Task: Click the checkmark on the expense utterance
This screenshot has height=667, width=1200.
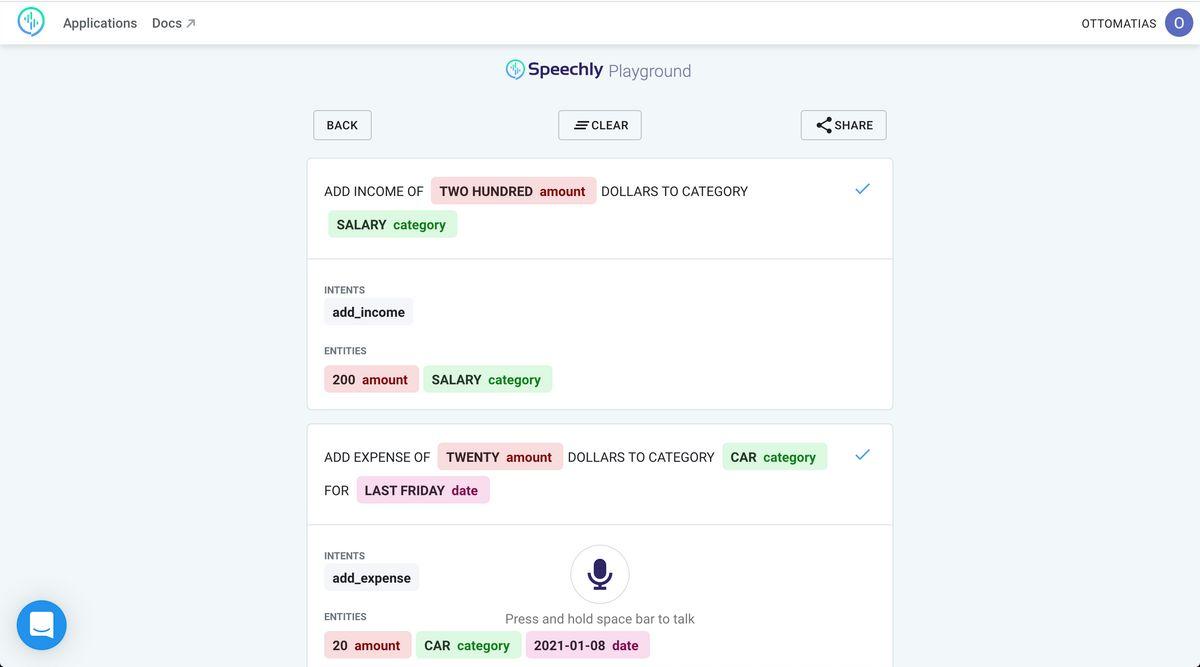Action: pos(863,455)
